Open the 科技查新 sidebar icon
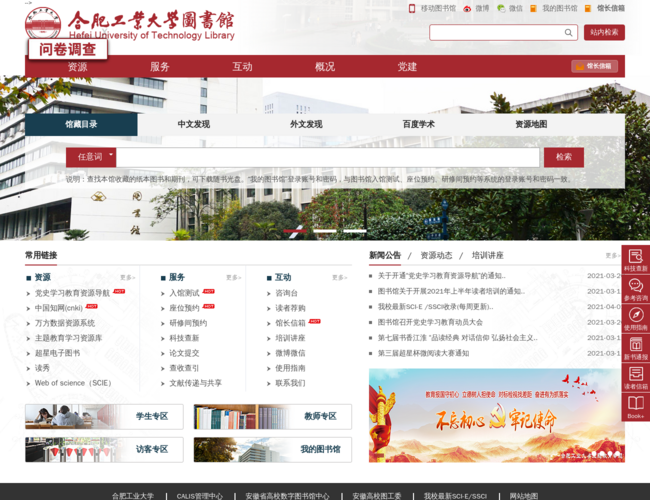Viewport: 650px width, 500px height. click(x=635, y=260)
